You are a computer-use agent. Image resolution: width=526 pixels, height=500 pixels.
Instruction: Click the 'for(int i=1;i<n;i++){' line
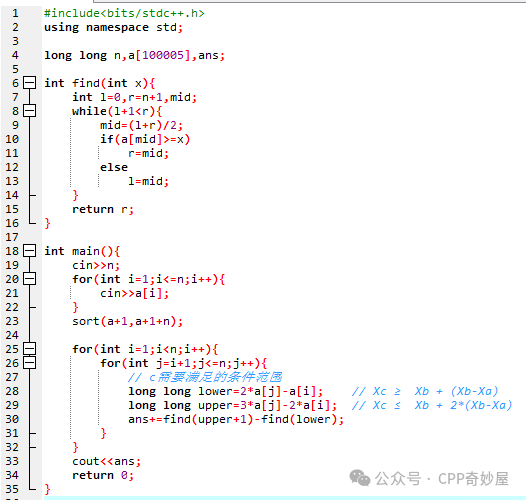tap(145, 349)
